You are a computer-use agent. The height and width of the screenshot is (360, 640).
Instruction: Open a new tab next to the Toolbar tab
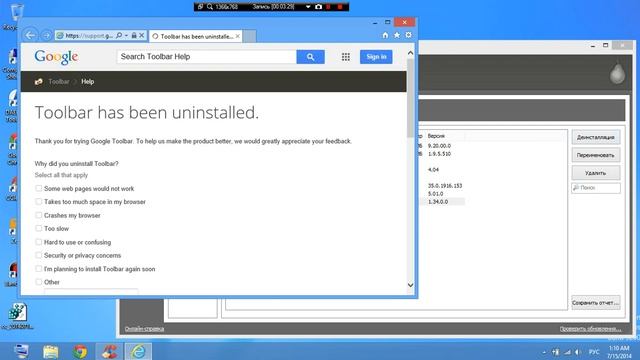250,36
